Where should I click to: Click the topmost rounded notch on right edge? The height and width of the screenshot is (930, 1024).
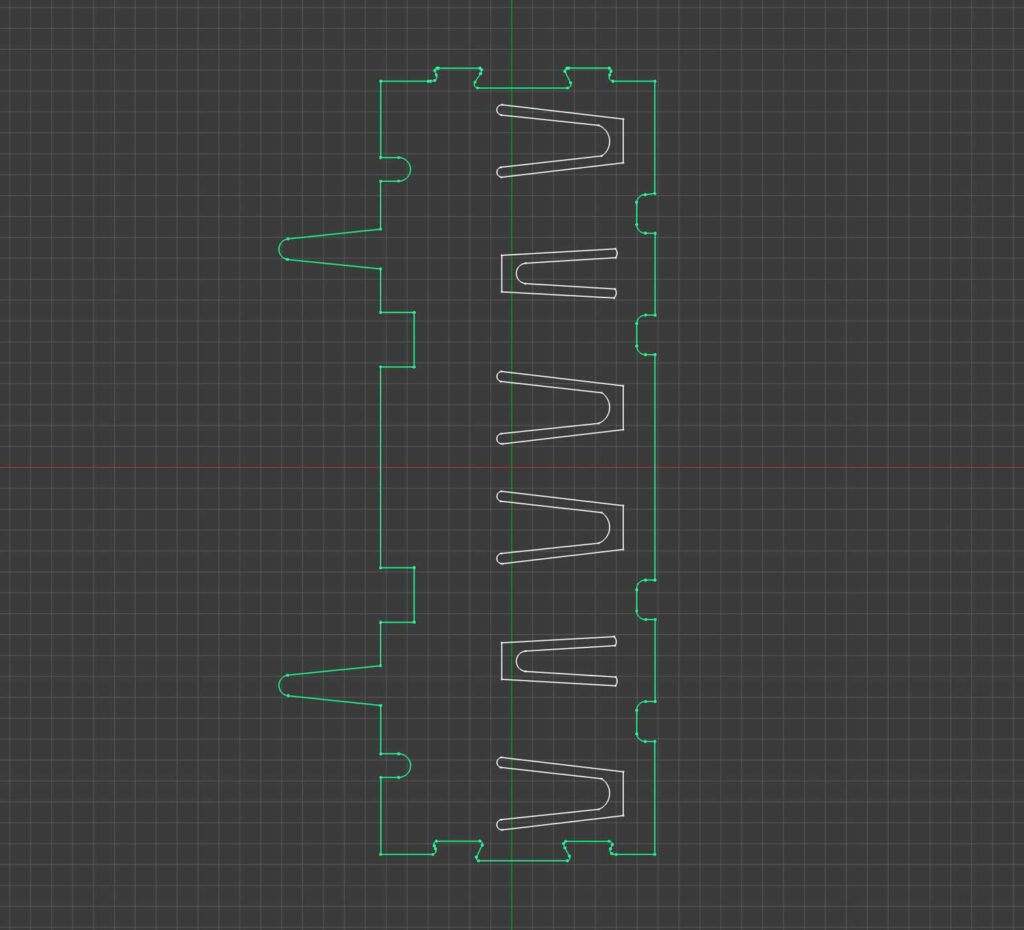[637, 213]
